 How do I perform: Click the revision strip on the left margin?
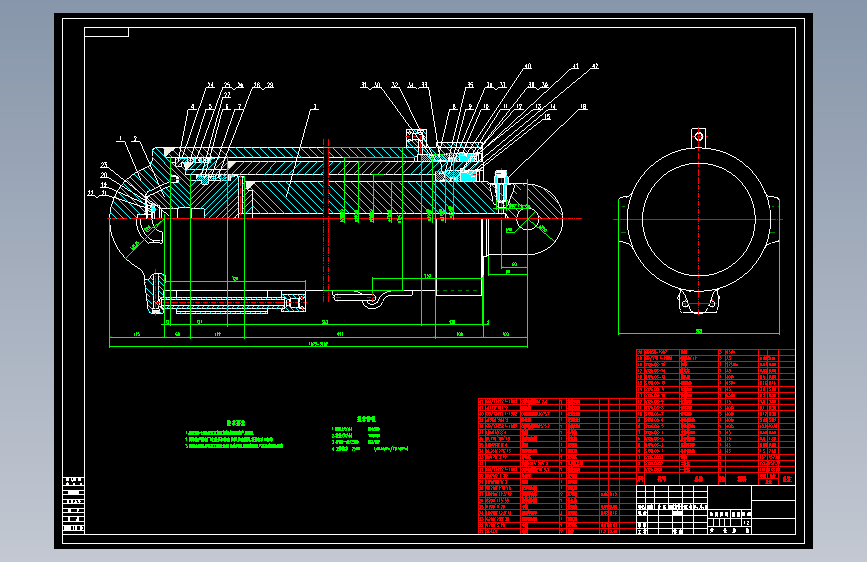(74, 505)
